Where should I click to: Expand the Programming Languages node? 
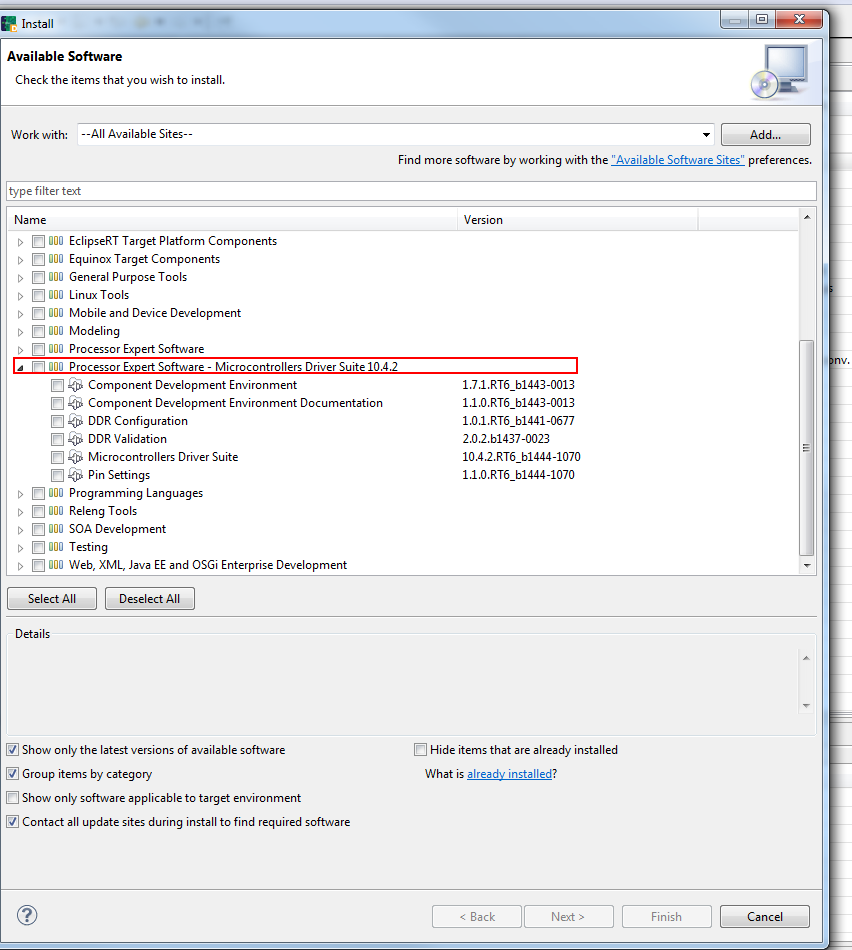click(21, 494)
